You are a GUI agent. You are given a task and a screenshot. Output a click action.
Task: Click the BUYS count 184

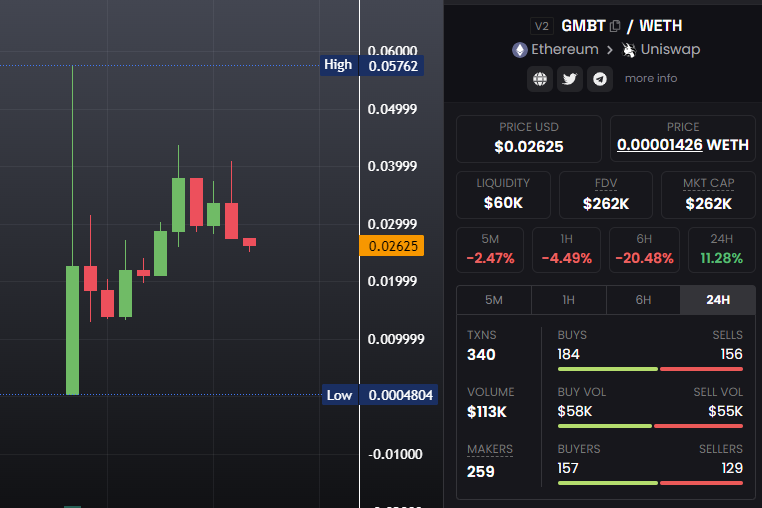pyautogui.click(x=569, y=354)
